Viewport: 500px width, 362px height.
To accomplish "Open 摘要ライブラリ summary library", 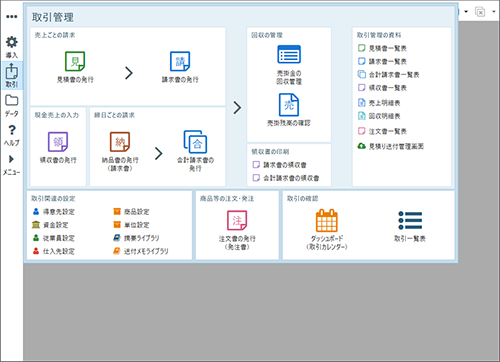I will coord(136,238).
